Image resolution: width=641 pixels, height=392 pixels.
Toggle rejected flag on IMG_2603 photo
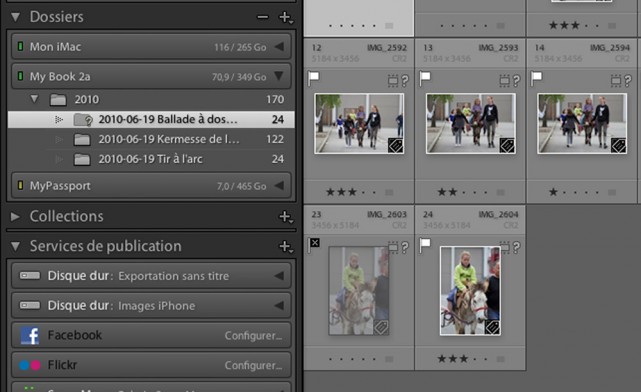[314, 244]
